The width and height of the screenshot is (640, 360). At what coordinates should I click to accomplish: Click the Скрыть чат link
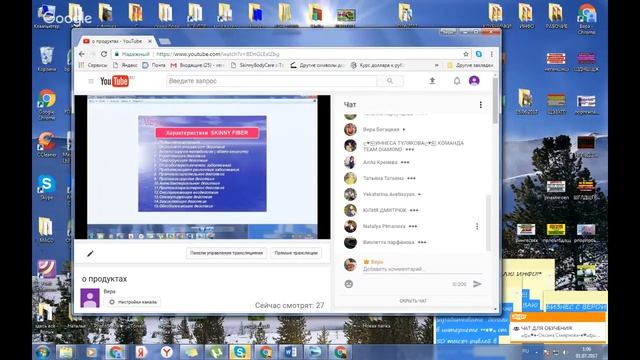click(413, 301)
